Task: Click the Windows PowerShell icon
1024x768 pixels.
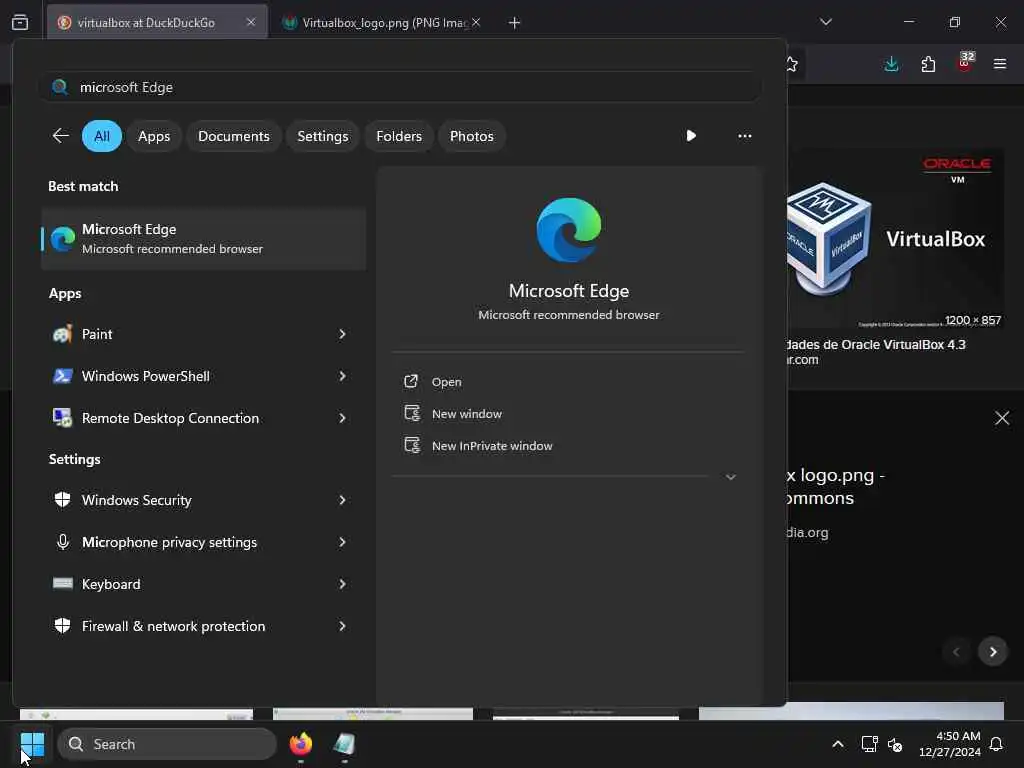Action: pos(63,376)
